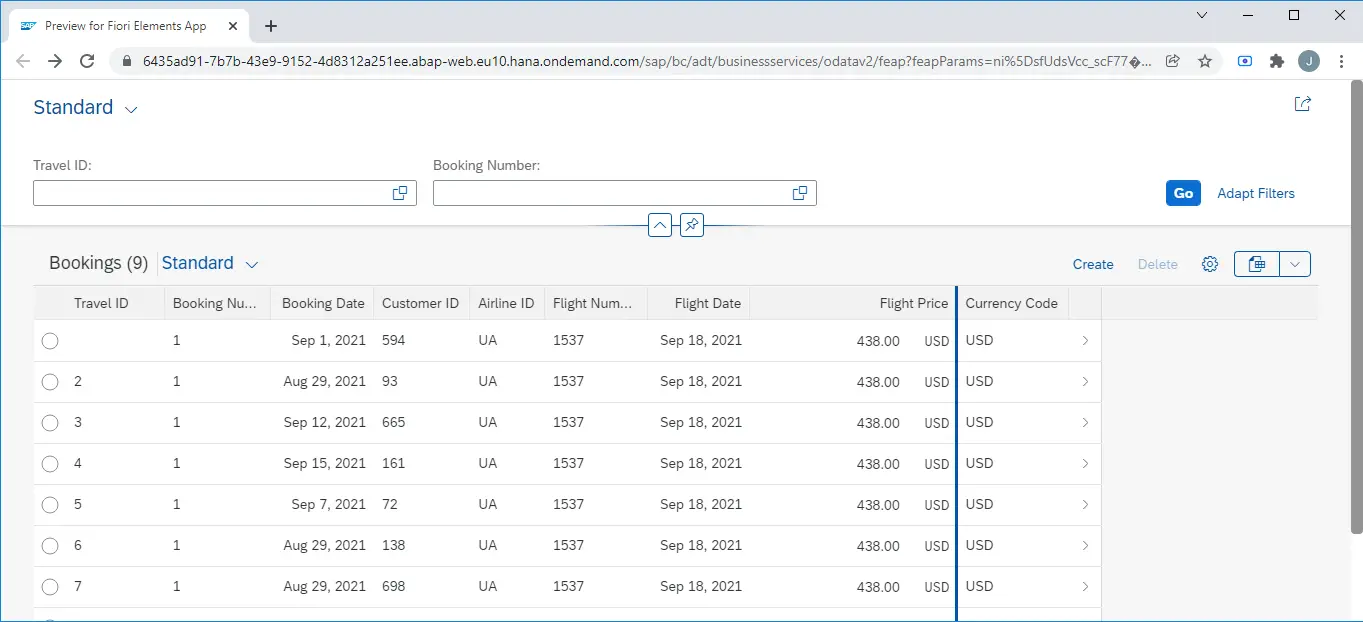Image resolution: width=1363 pixels, height=622 pixels.
Task: Click Sep 12, 2021 booking date cell
Action: point(325,423)
